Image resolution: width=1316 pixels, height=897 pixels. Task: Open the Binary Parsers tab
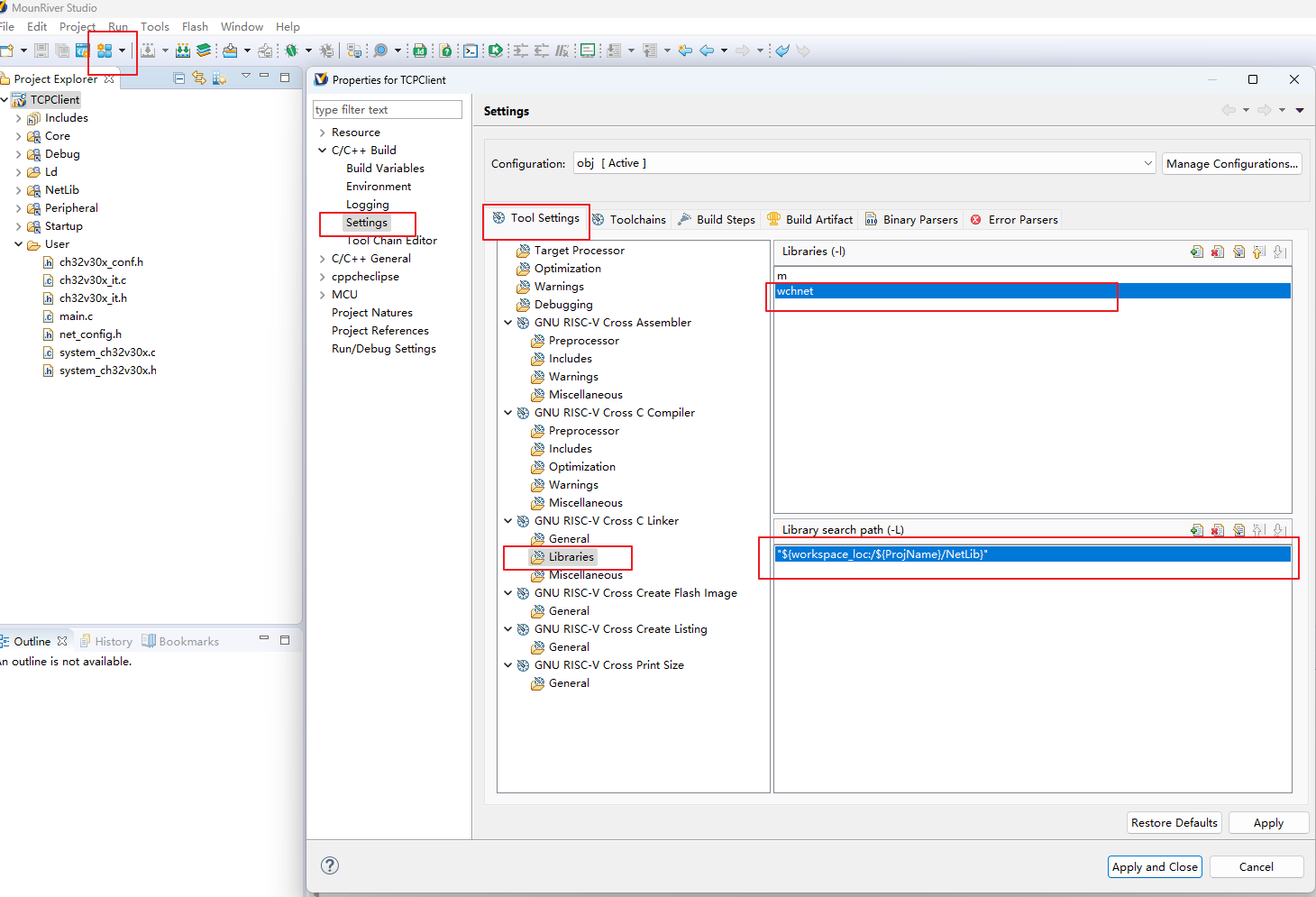coord(911,219)
